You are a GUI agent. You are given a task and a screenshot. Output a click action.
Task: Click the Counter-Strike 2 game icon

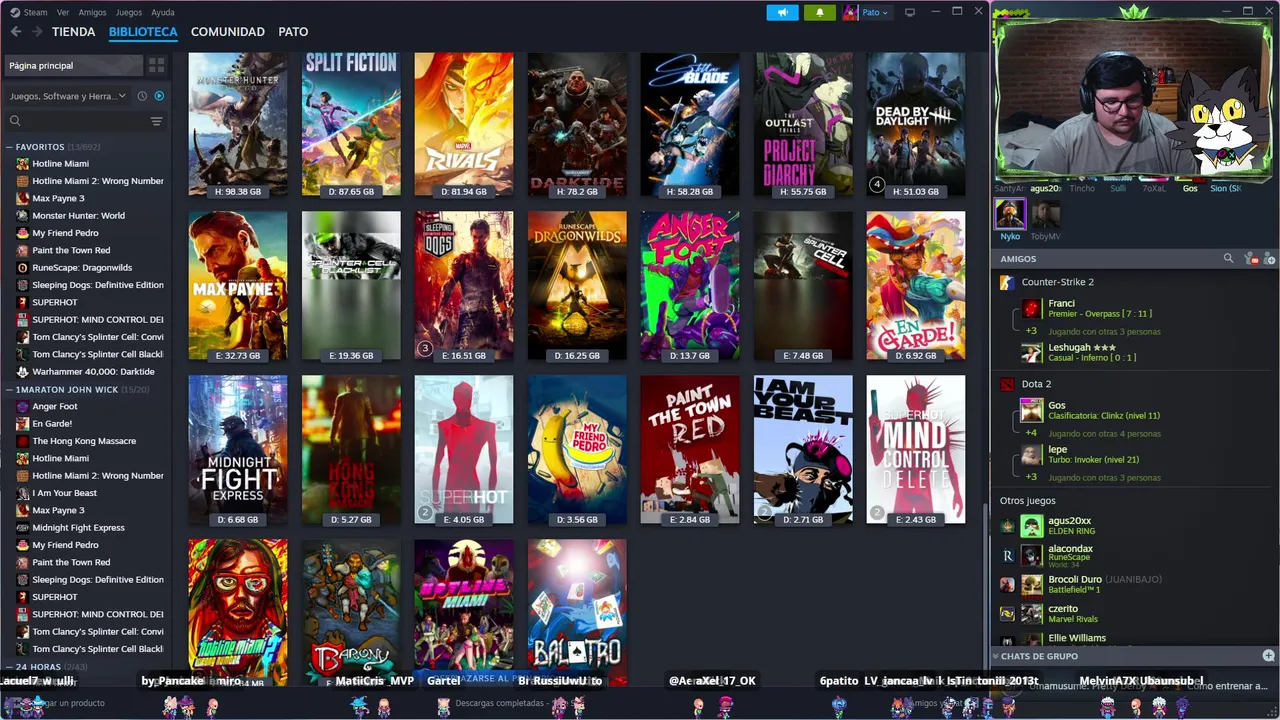click(1007, 282)
